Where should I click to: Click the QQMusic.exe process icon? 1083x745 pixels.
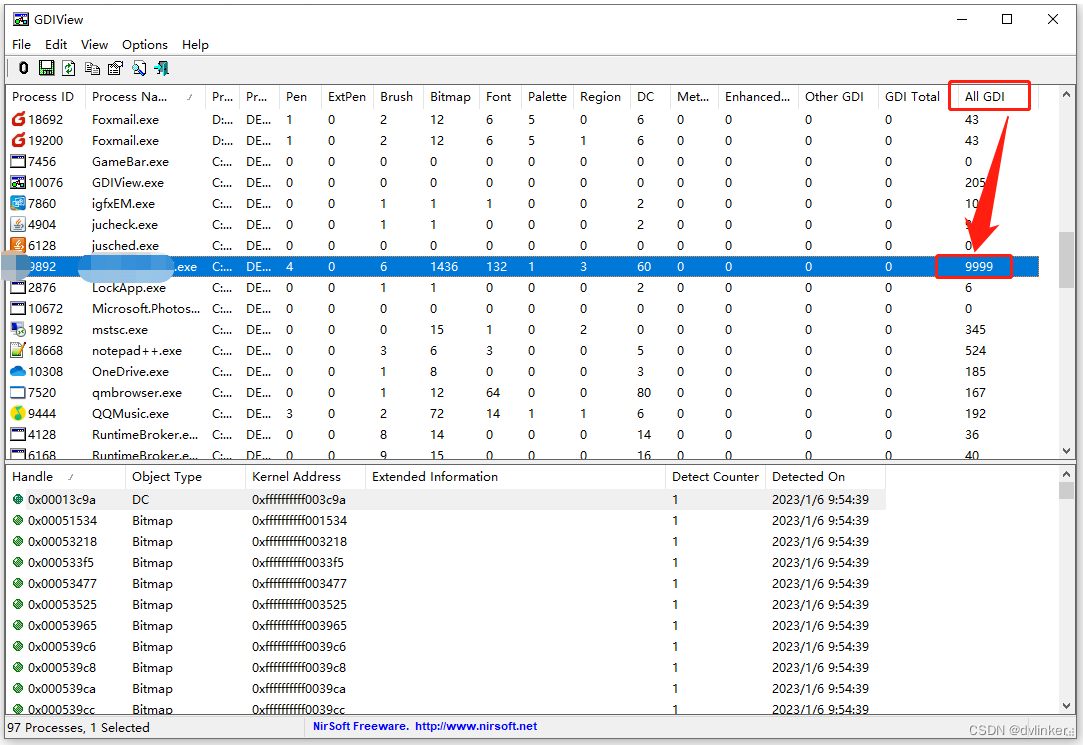[18, 414]
